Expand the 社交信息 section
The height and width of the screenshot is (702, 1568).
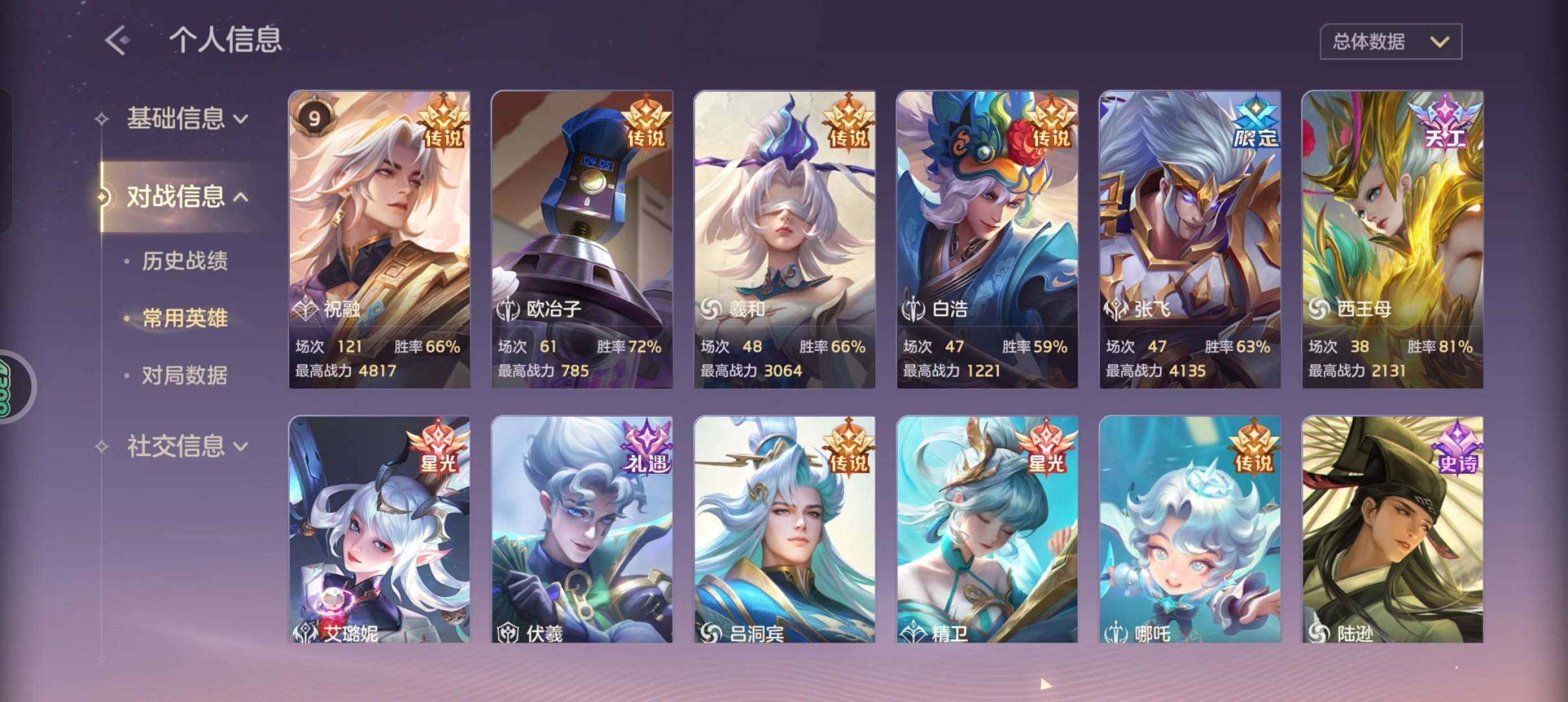point(187,446)
